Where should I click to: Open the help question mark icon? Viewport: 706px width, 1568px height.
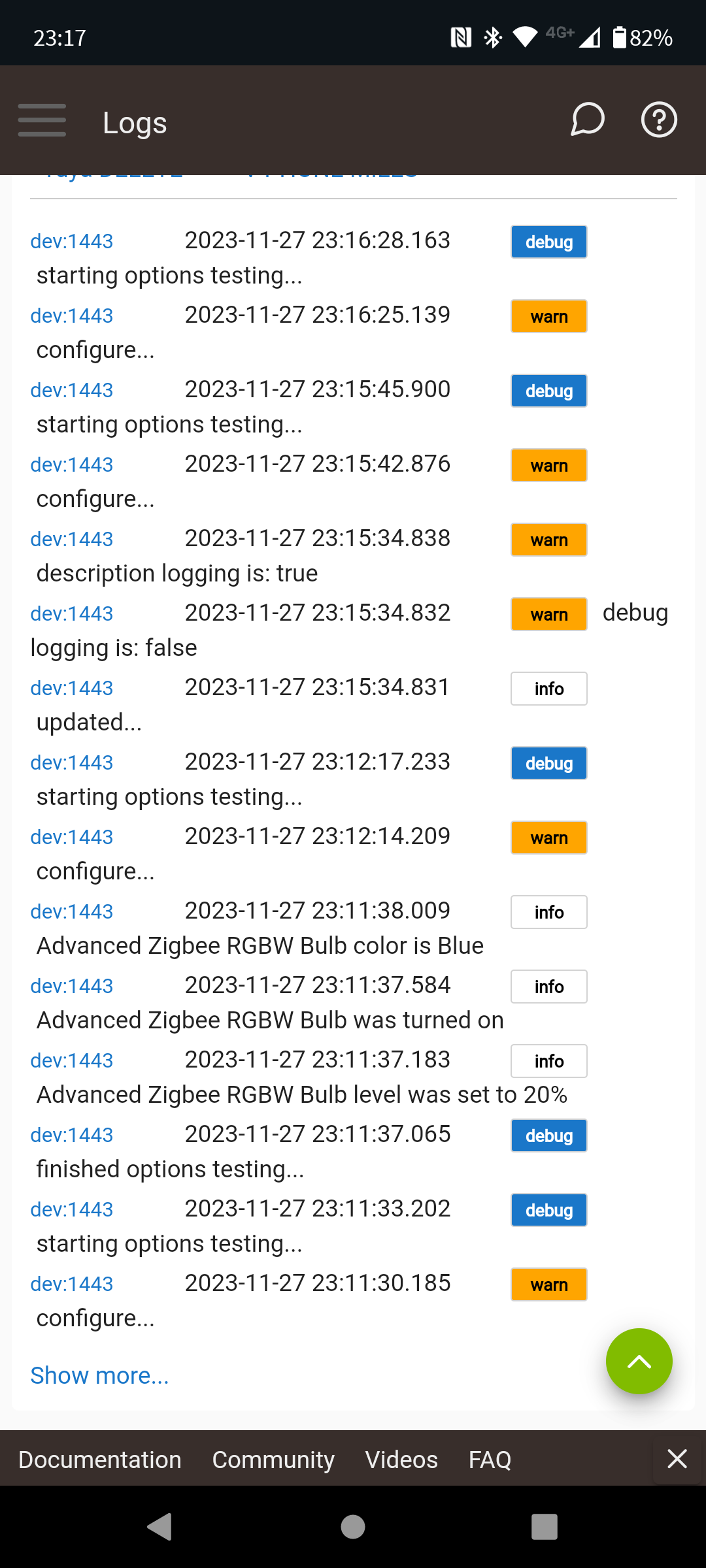click(x=659, y=120)
